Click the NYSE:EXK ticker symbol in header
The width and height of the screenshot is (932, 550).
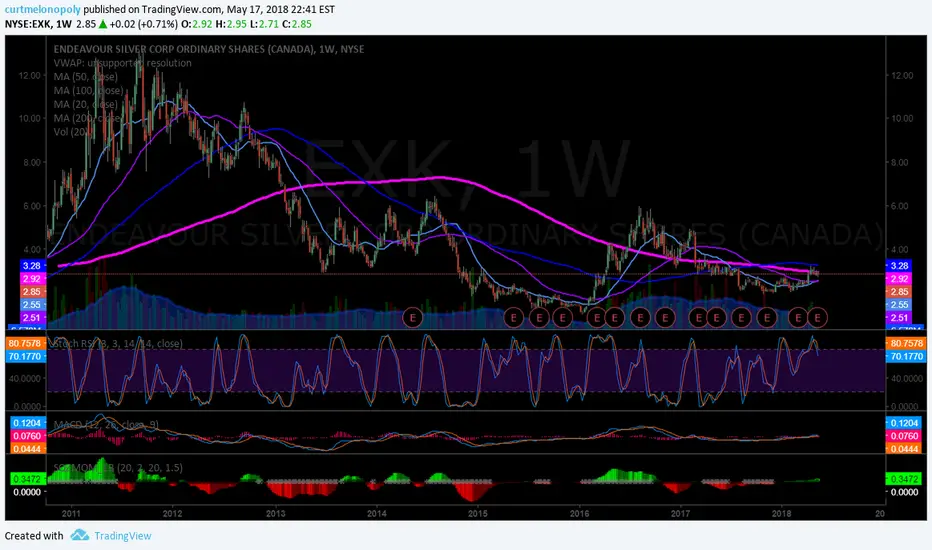coord(27,24)
